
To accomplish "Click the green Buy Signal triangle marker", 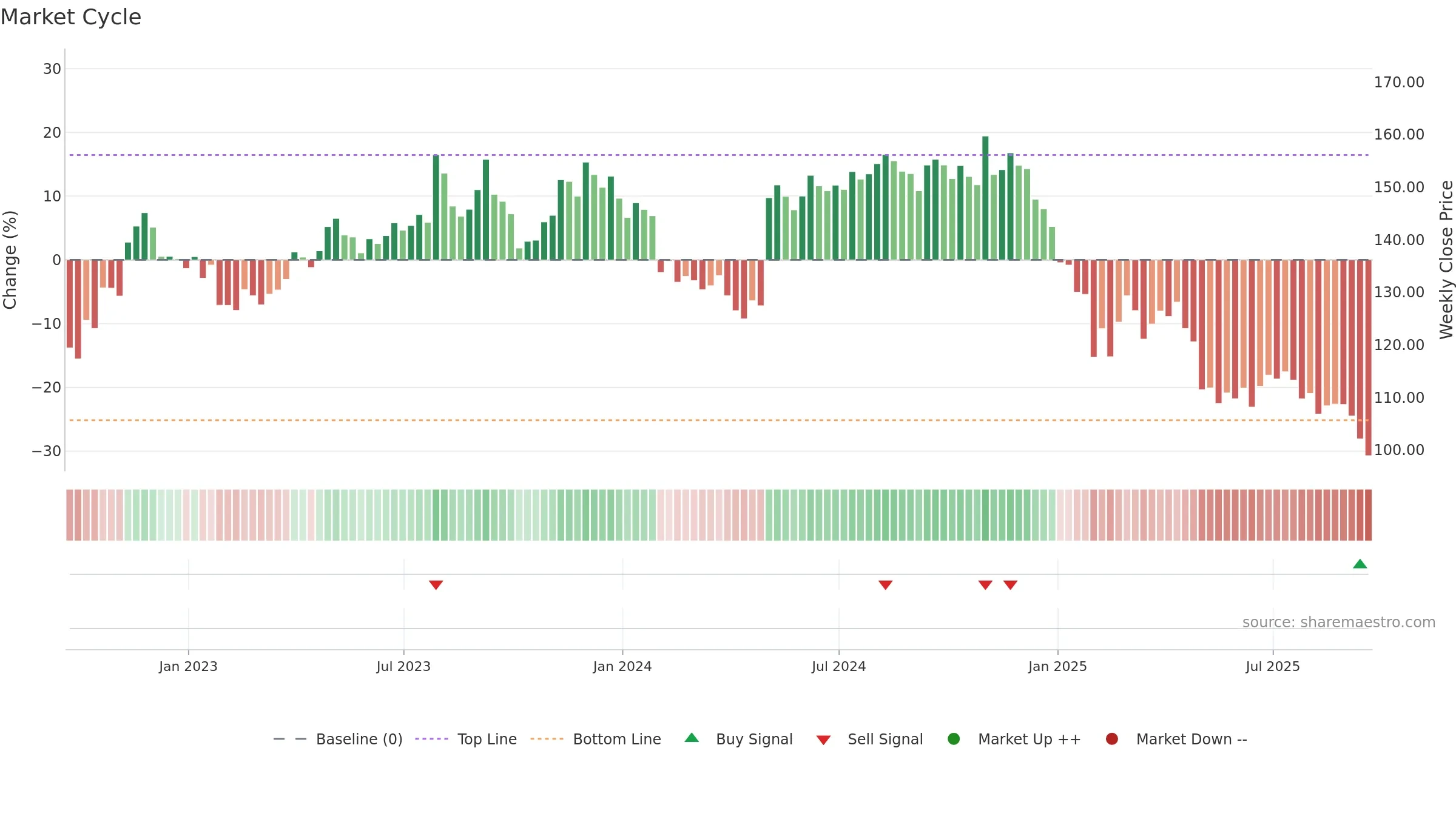I will coord(1360,564).
